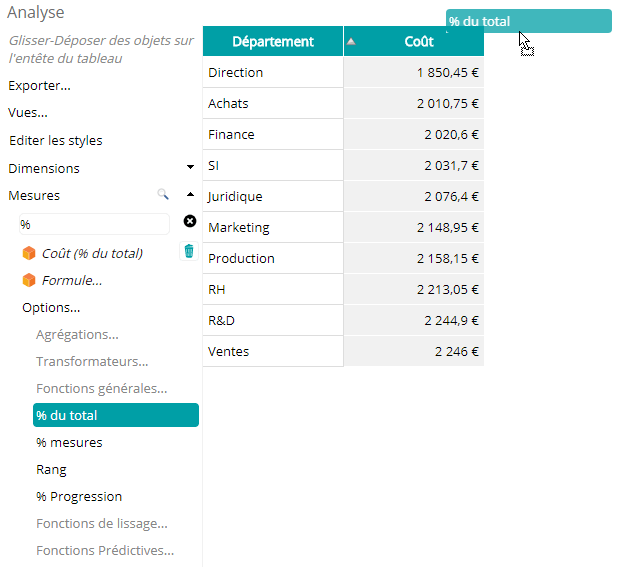The image size is (626, 567).
Task: Select the % du total option
Action: point(116,415)
